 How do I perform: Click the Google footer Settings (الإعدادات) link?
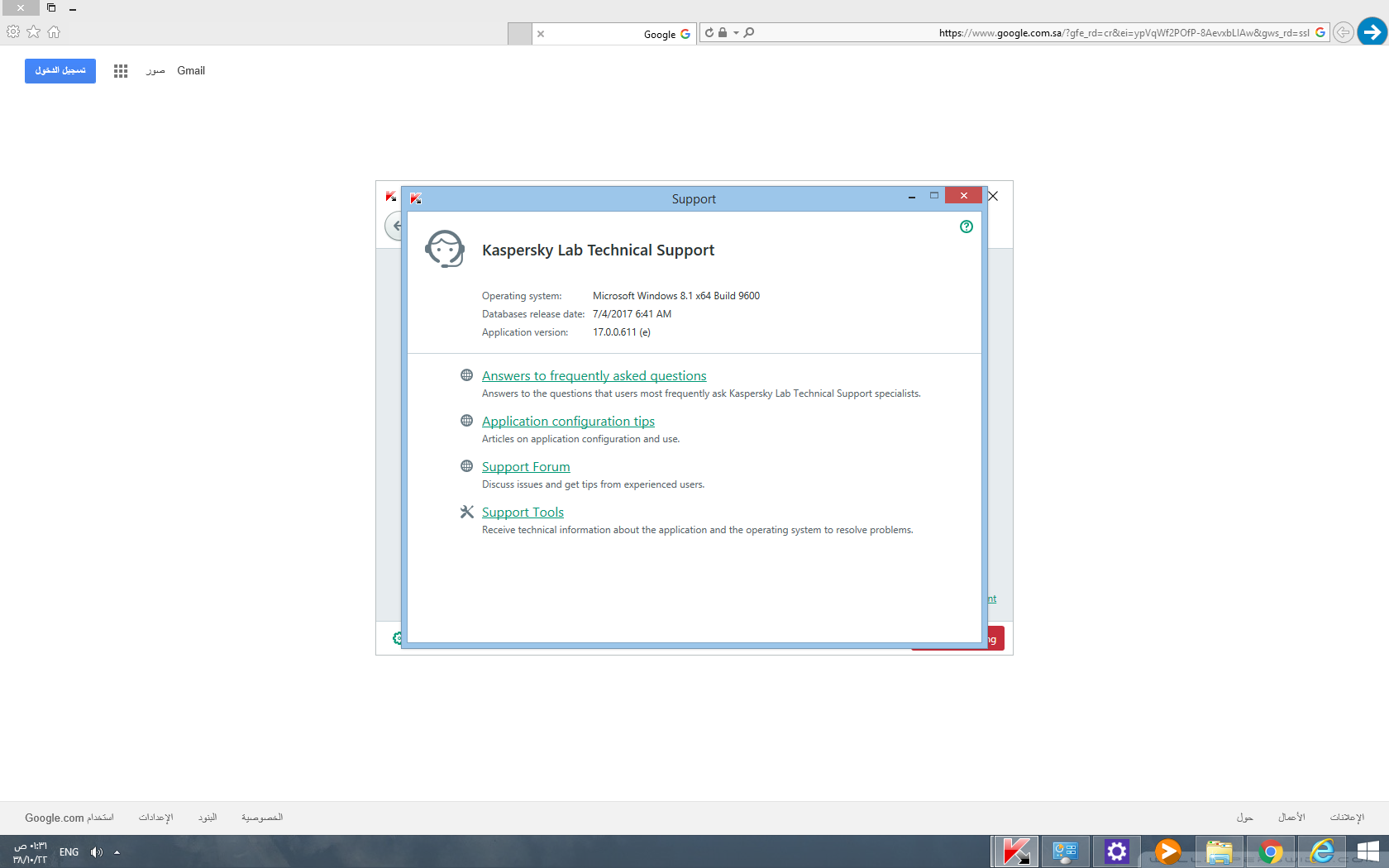(x=155, y=818)
